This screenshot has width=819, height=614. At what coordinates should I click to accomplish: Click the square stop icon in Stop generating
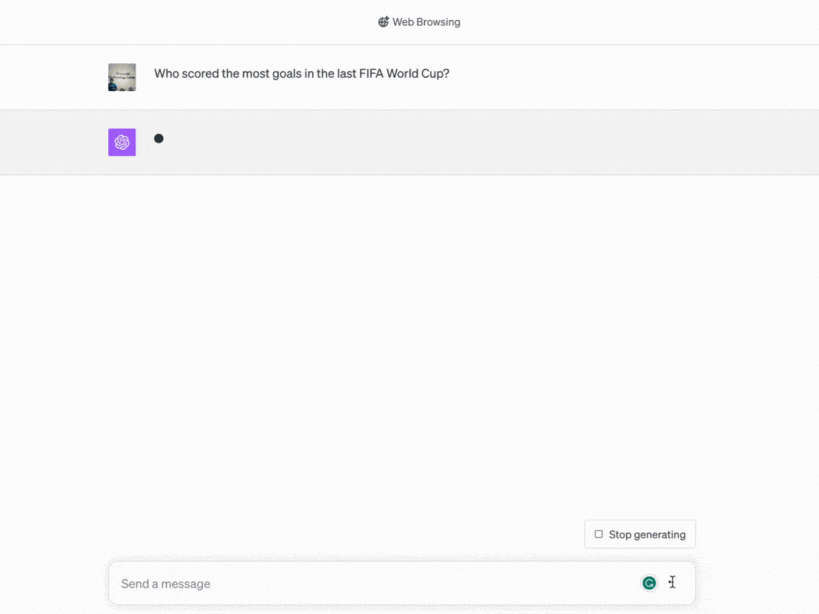click(x=599, y=534)
